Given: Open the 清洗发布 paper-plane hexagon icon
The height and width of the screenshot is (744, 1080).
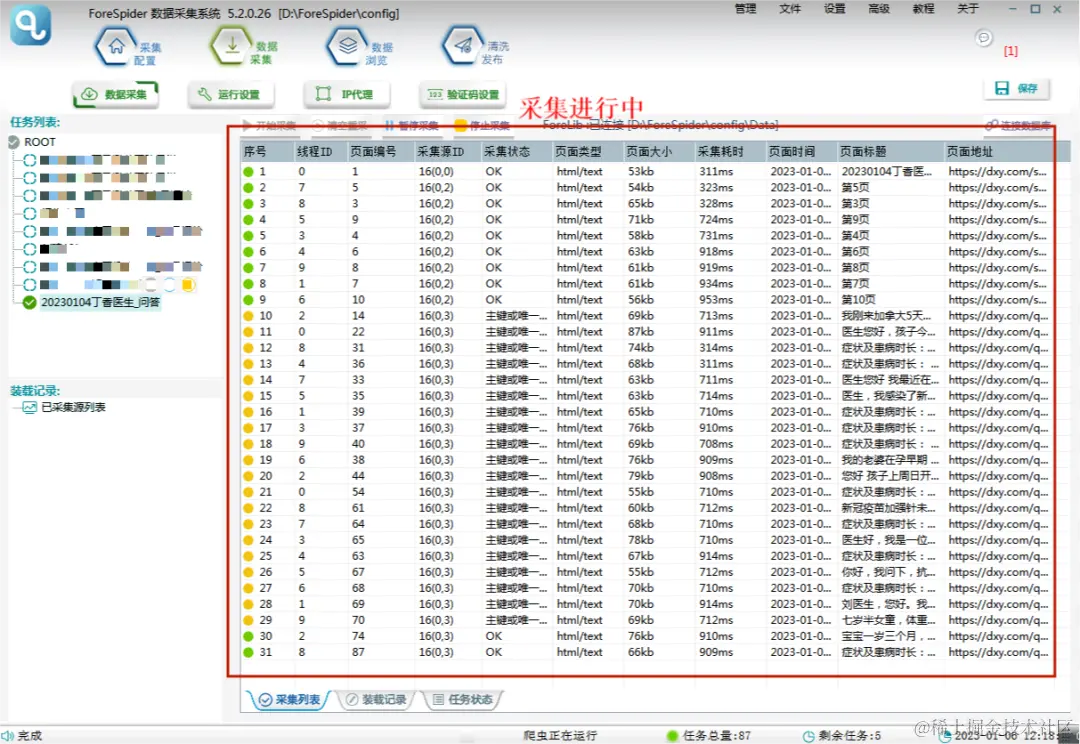Looking at the screenshot, I should pyautogui.click(x=464, y=45).
